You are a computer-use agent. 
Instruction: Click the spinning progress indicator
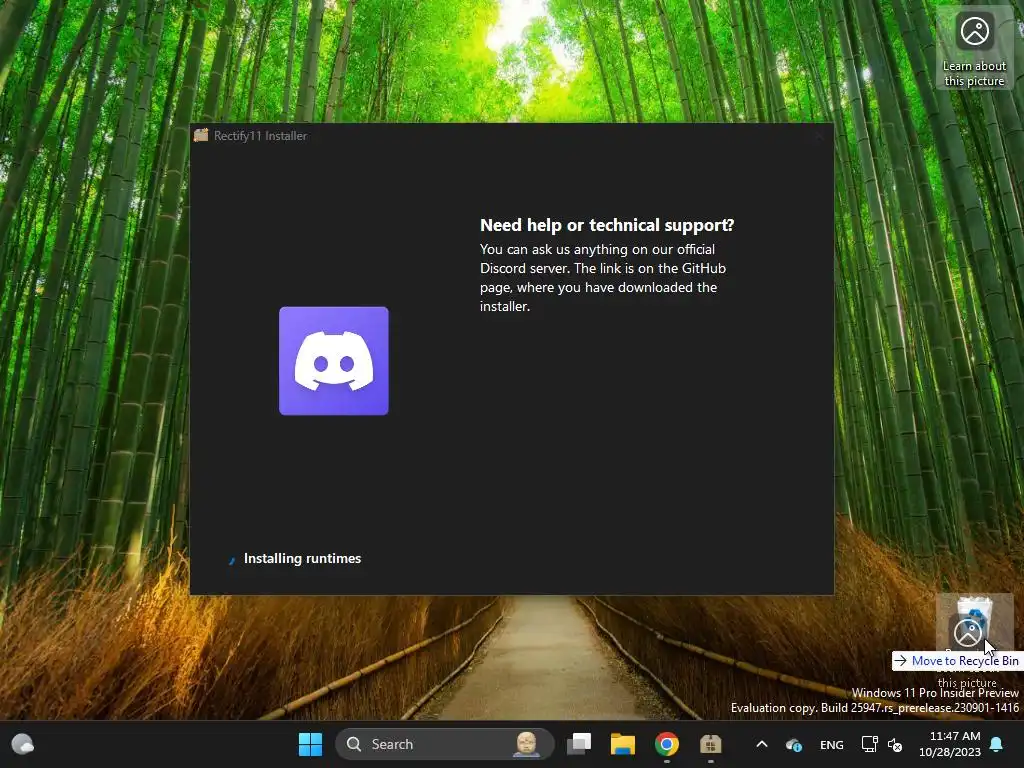[x=231, y=559]
